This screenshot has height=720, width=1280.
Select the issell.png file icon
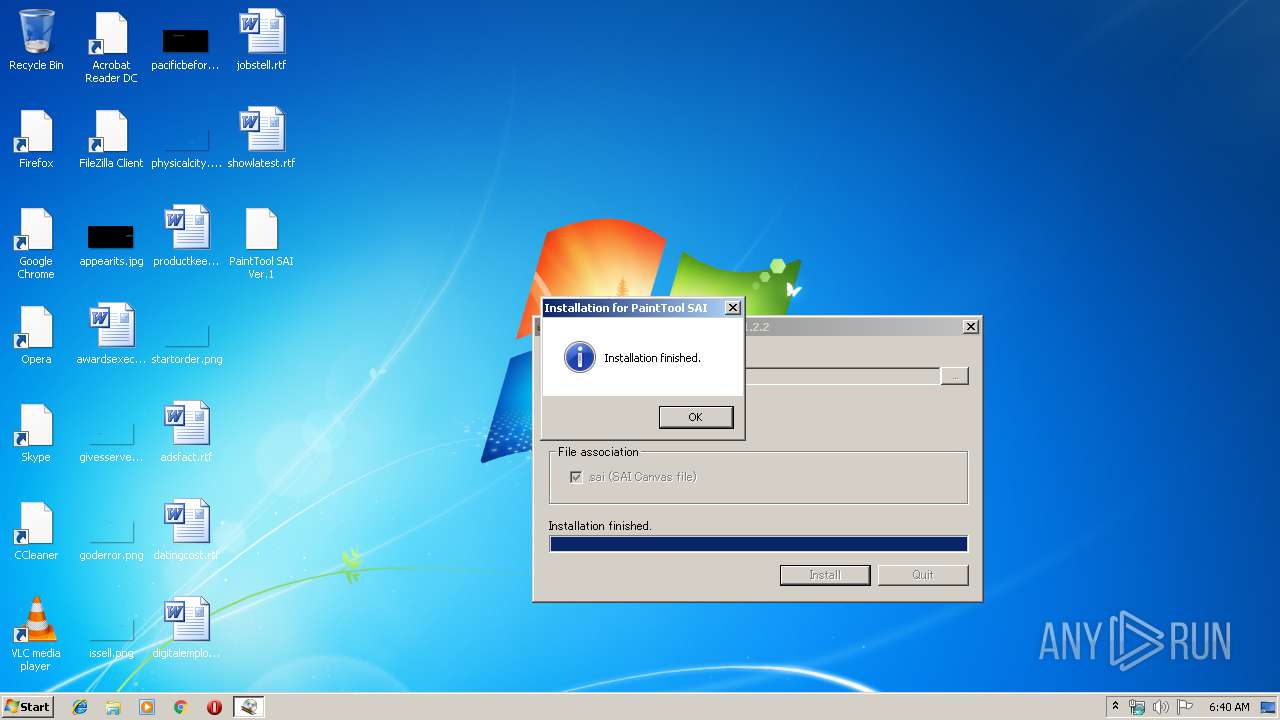(x=111, y=636)
